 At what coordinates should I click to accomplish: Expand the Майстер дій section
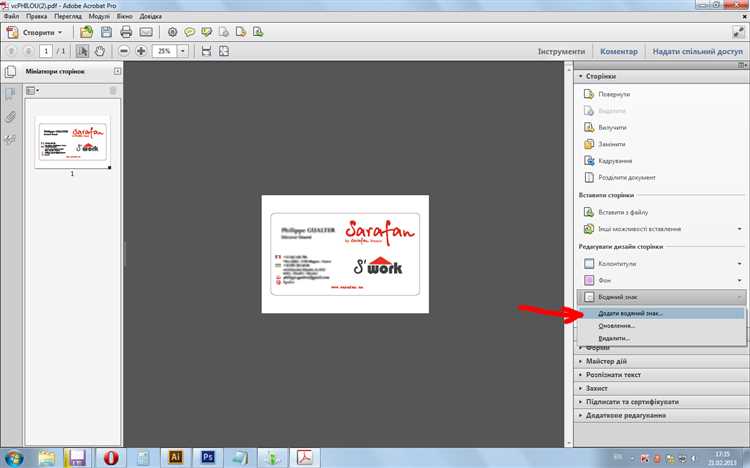tap(661, 361)
